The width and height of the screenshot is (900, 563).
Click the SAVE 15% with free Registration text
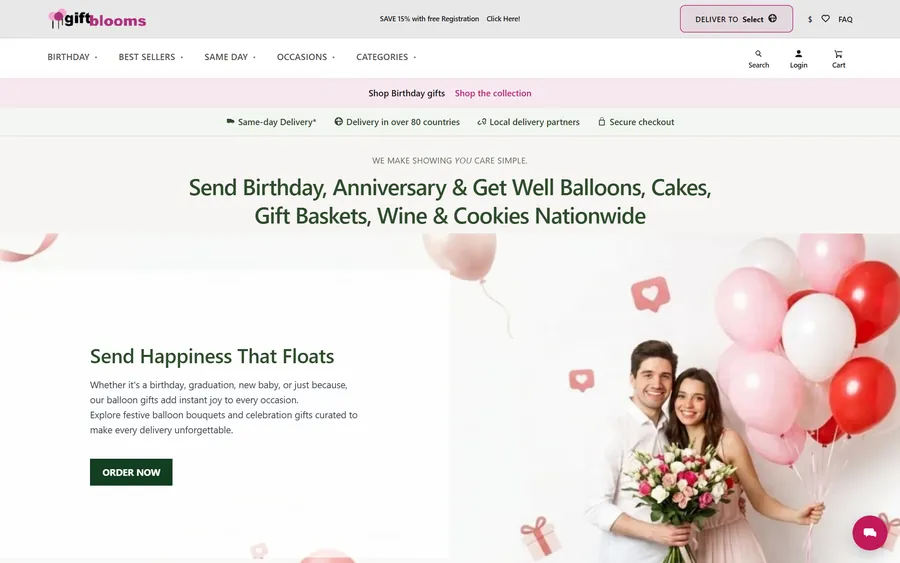point(429,19)
